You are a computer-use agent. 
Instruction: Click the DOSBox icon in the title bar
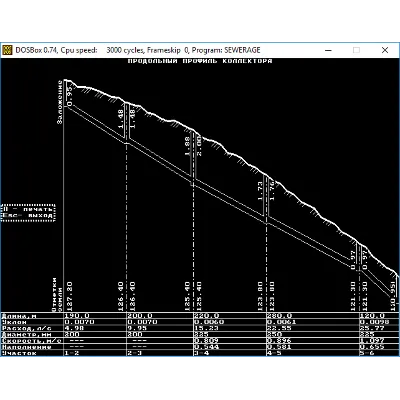pos(7,50)
